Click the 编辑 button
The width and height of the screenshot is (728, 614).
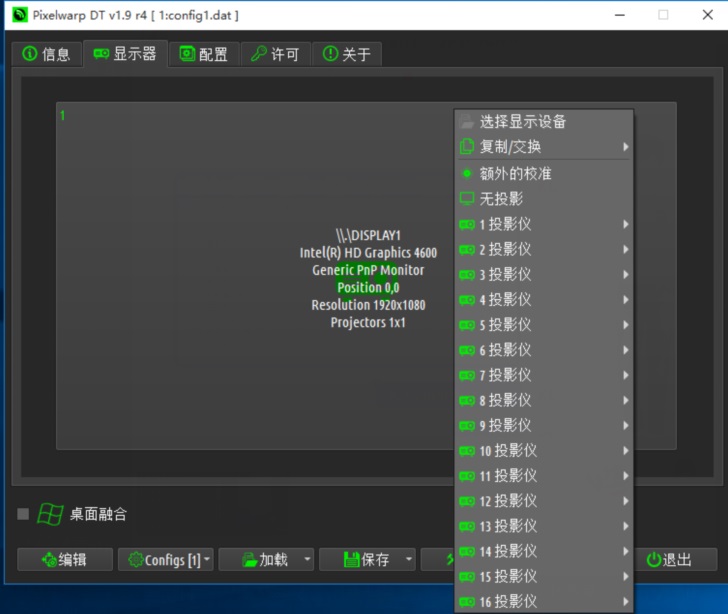pos(65,559)
